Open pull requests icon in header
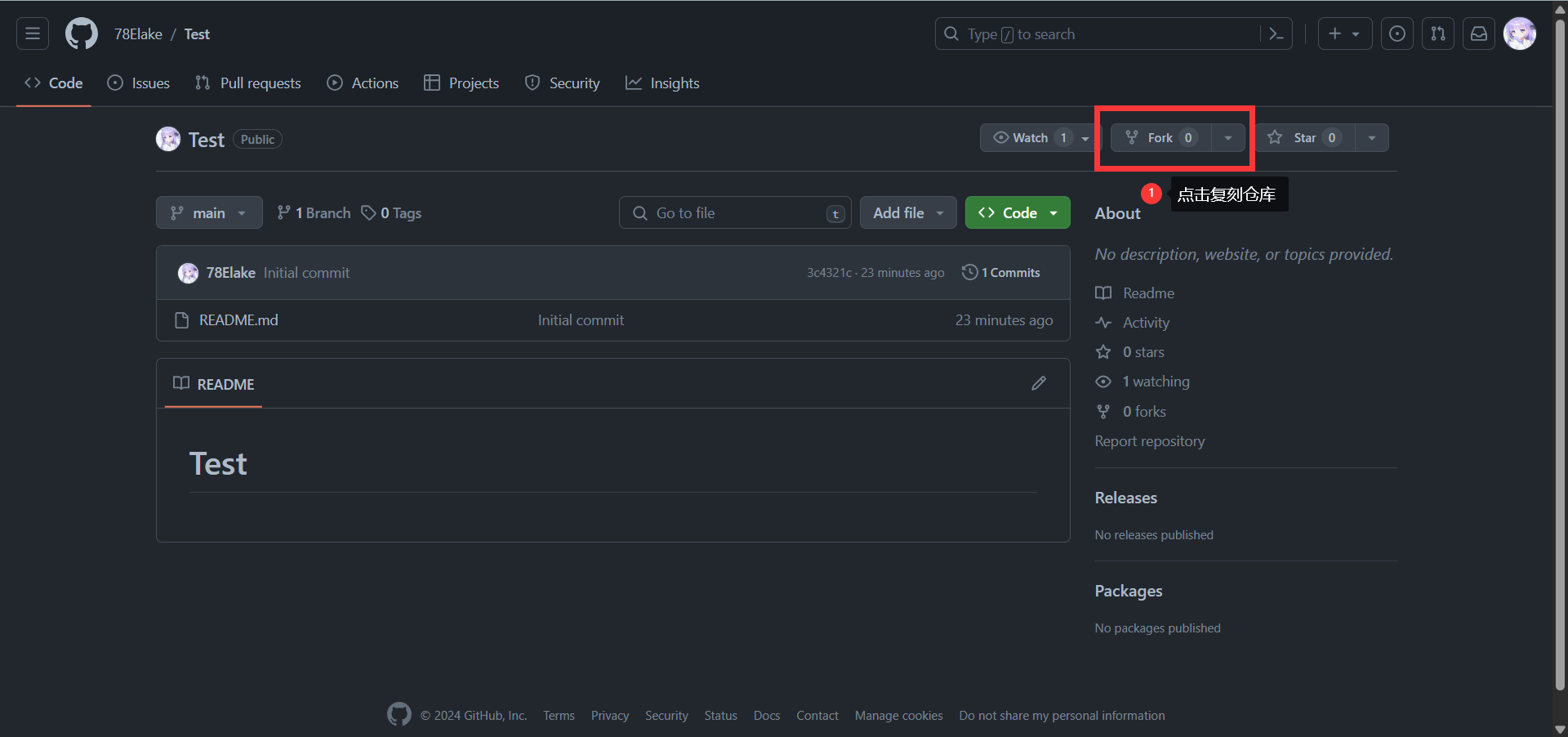Image resolution: width=1568 pixels, height=737 pixels. pos(1437,33)
